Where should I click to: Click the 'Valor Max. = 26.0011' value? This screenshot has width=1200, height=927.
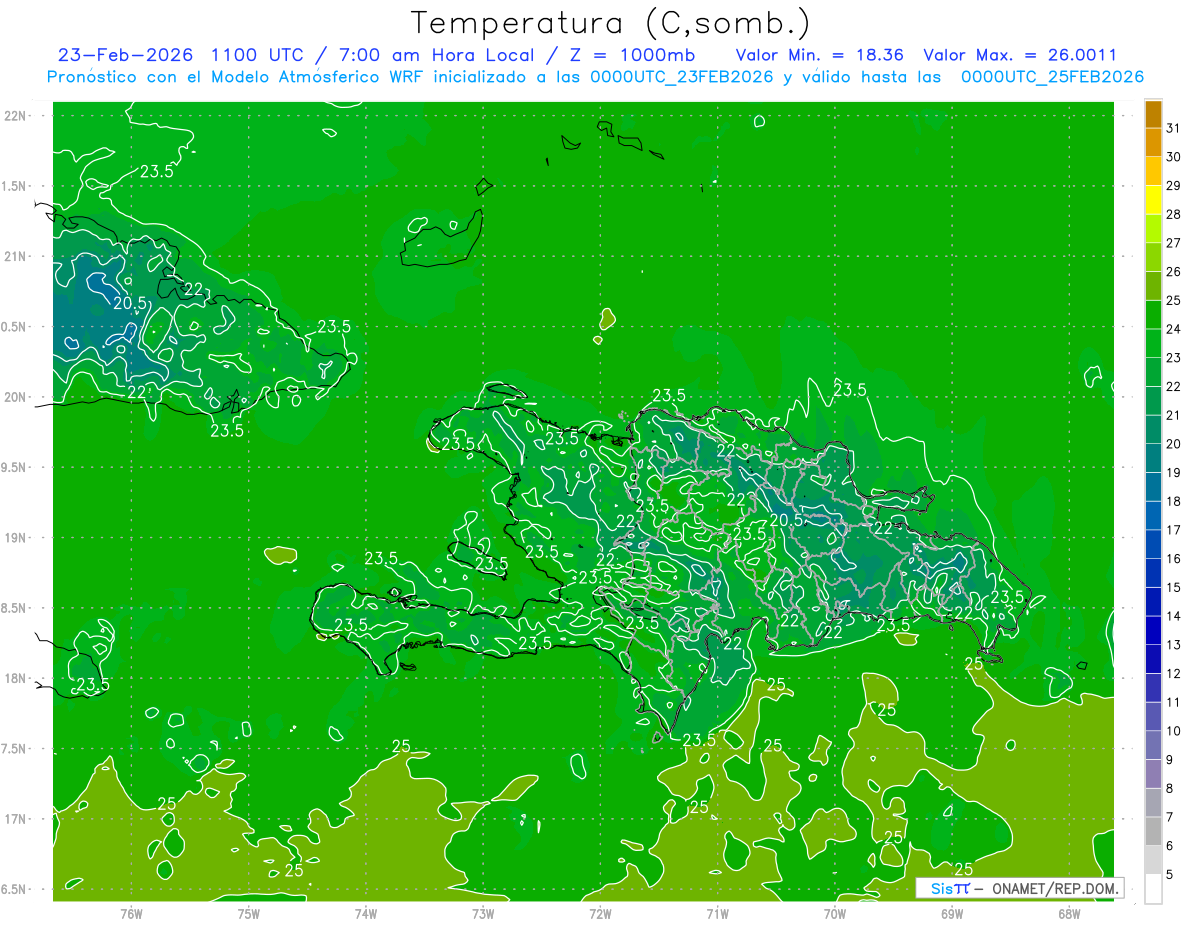[x=1020, y=55]
